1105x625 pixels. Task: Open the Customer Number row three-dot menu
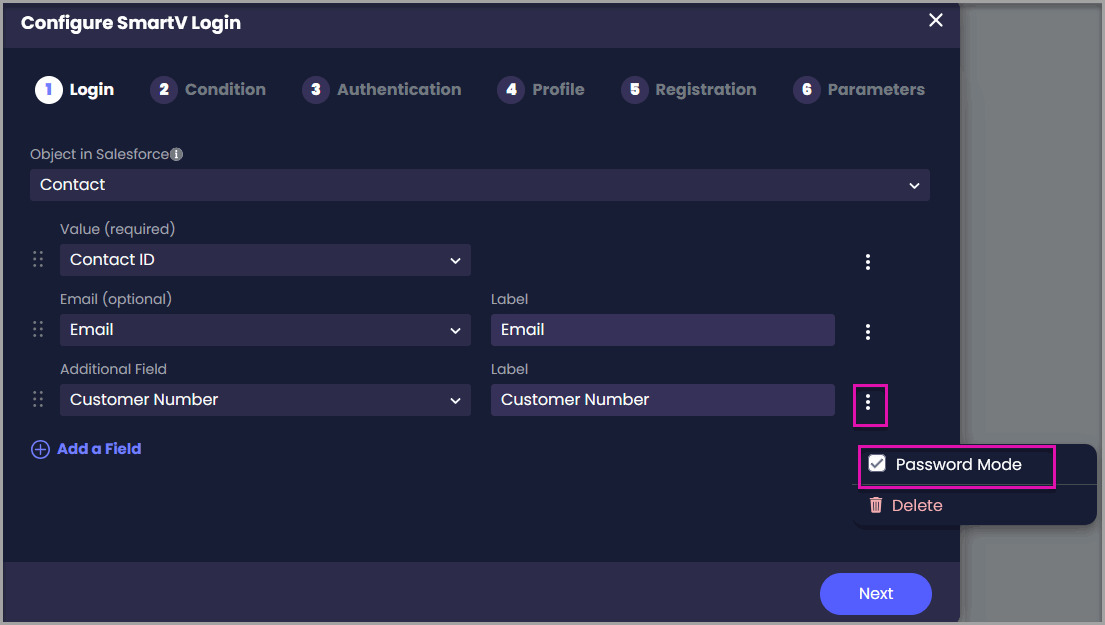point(868,402)
